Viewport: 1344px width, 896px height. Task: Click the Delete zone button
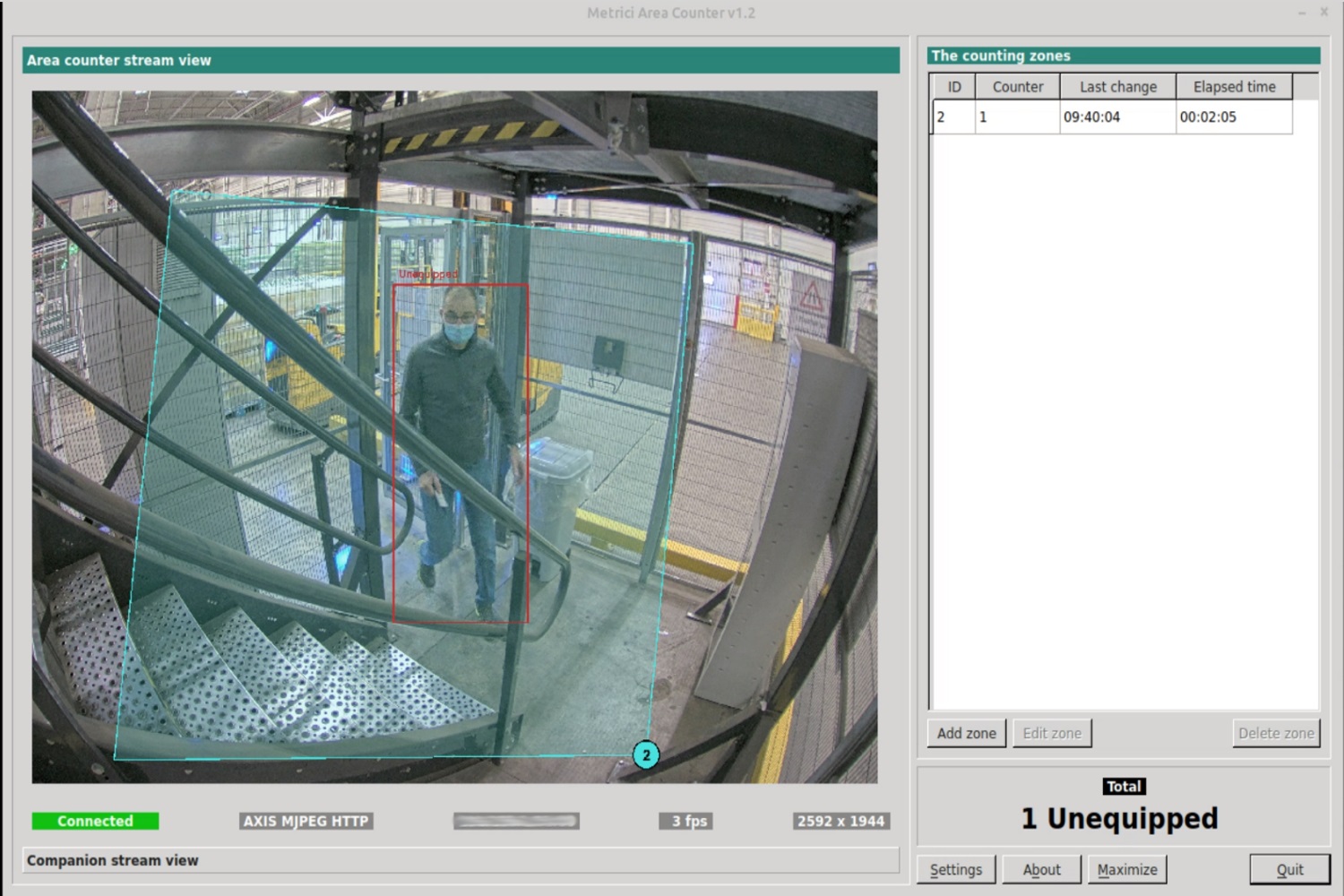(1275, 733)
